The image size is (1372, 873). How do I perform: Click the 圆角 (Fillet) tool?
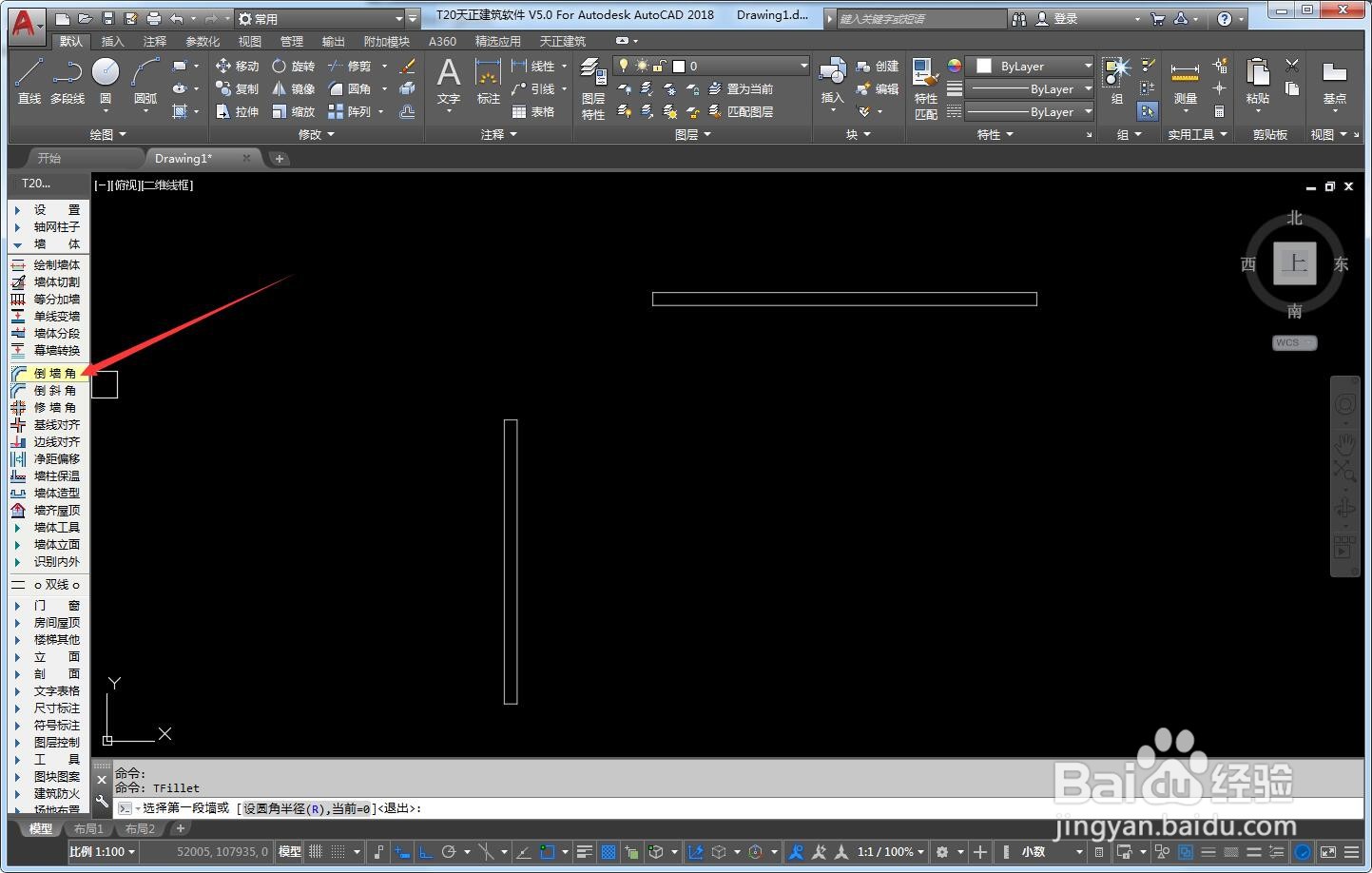[349, 88]
